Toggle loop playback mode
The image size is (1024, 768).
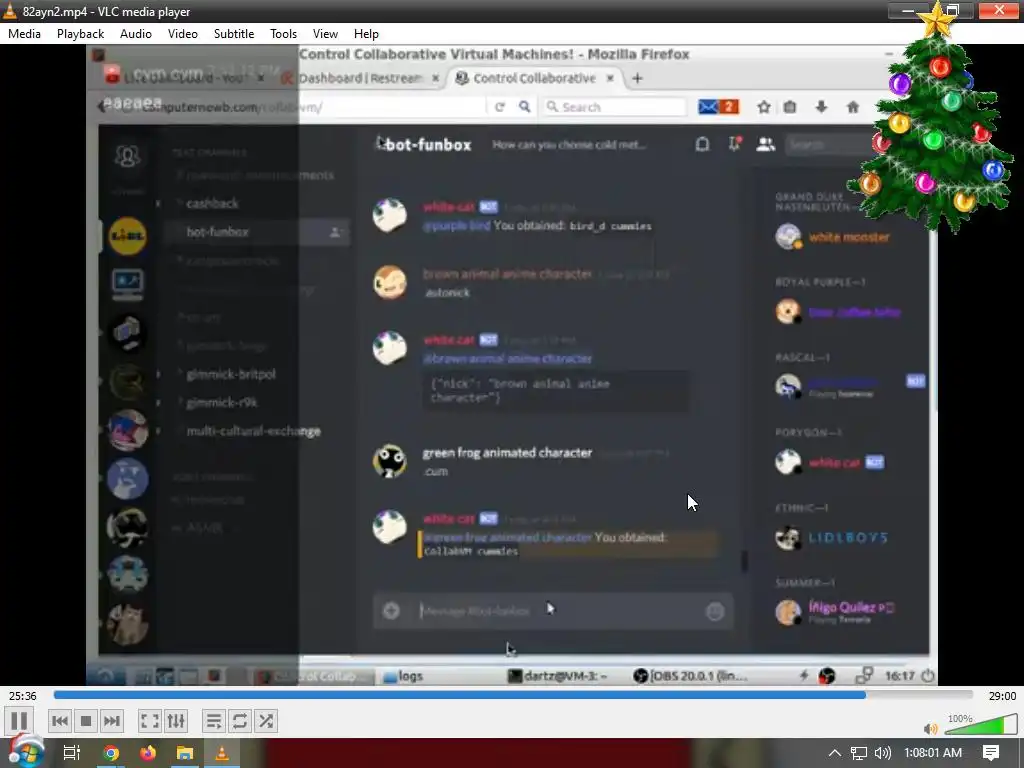(x=240, y=721)
